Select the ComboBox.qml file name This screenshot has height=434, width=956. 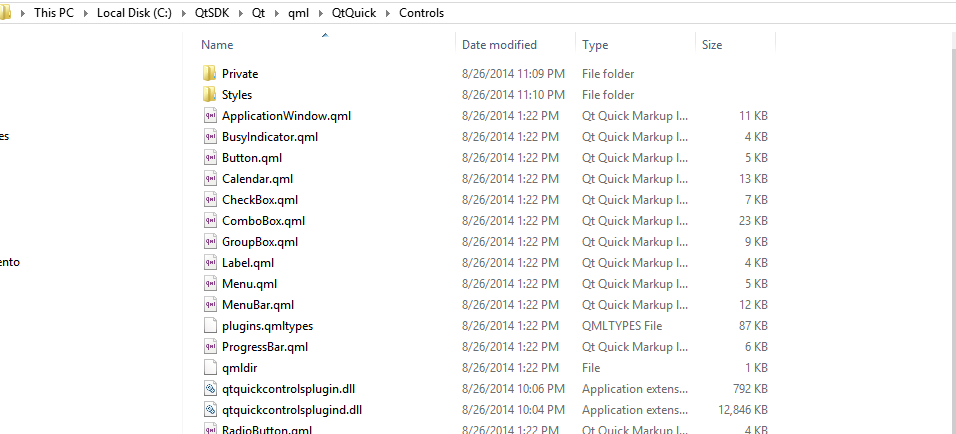pos(263,221)
